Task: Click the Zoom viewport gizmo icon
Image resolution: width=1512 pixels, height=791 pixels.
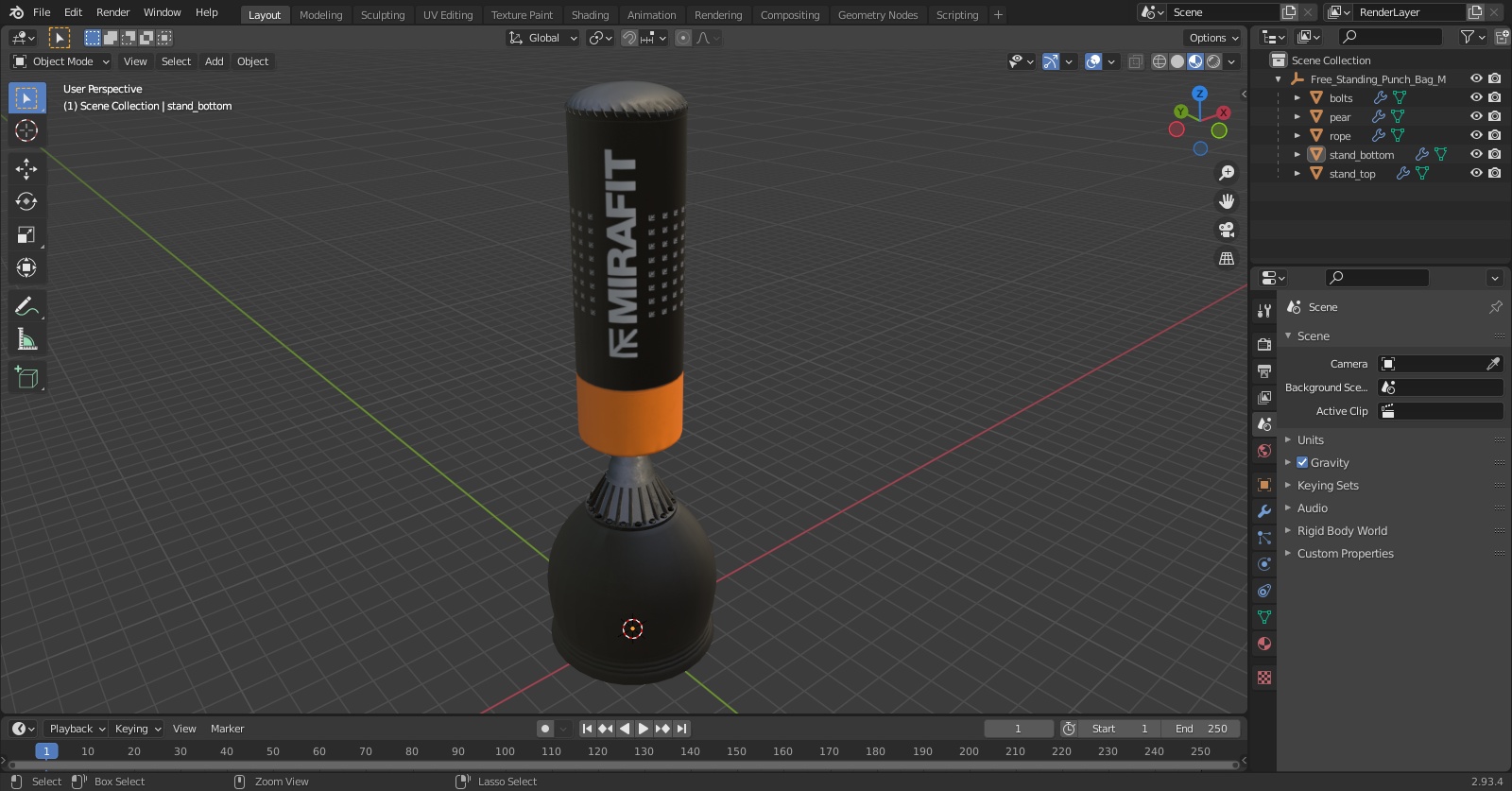Action: tap(1227, 173)
